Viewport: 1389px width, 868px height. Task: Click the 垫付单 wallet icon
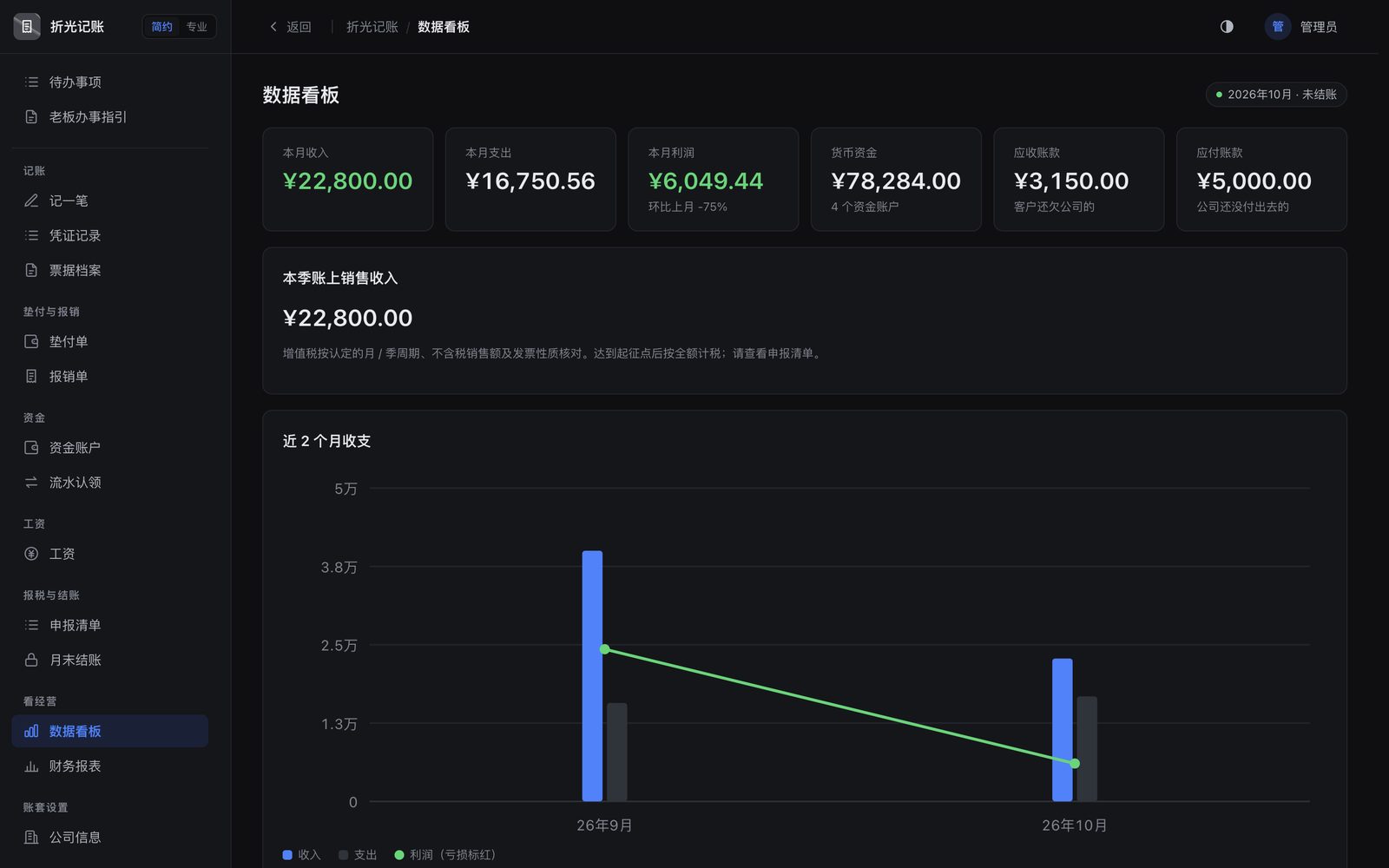click(x=31, y=341)
